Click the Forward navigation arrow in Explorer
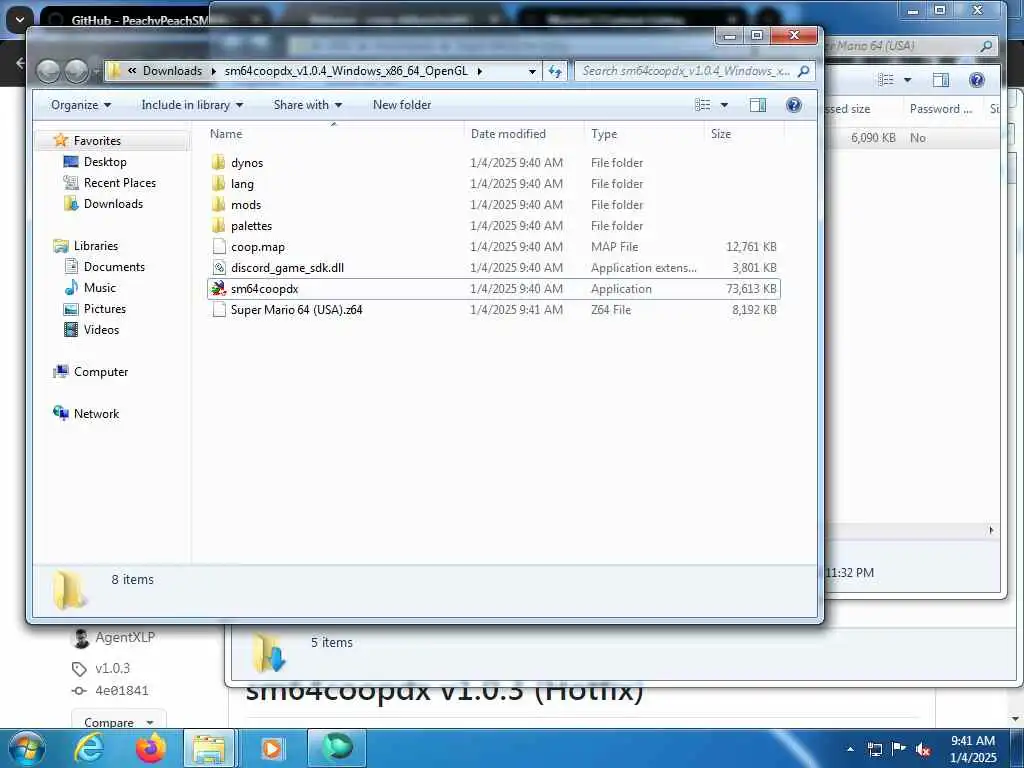 tap(76, 71)
